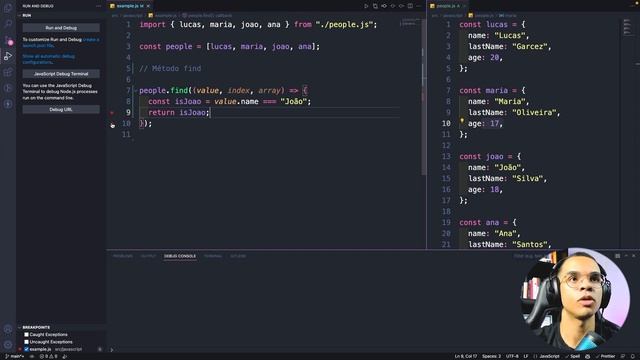Image resolution: width=640 pixels, height=360 pixels.
Task: Fold the people.find block at line 7
Action: (x=136, y=91)
